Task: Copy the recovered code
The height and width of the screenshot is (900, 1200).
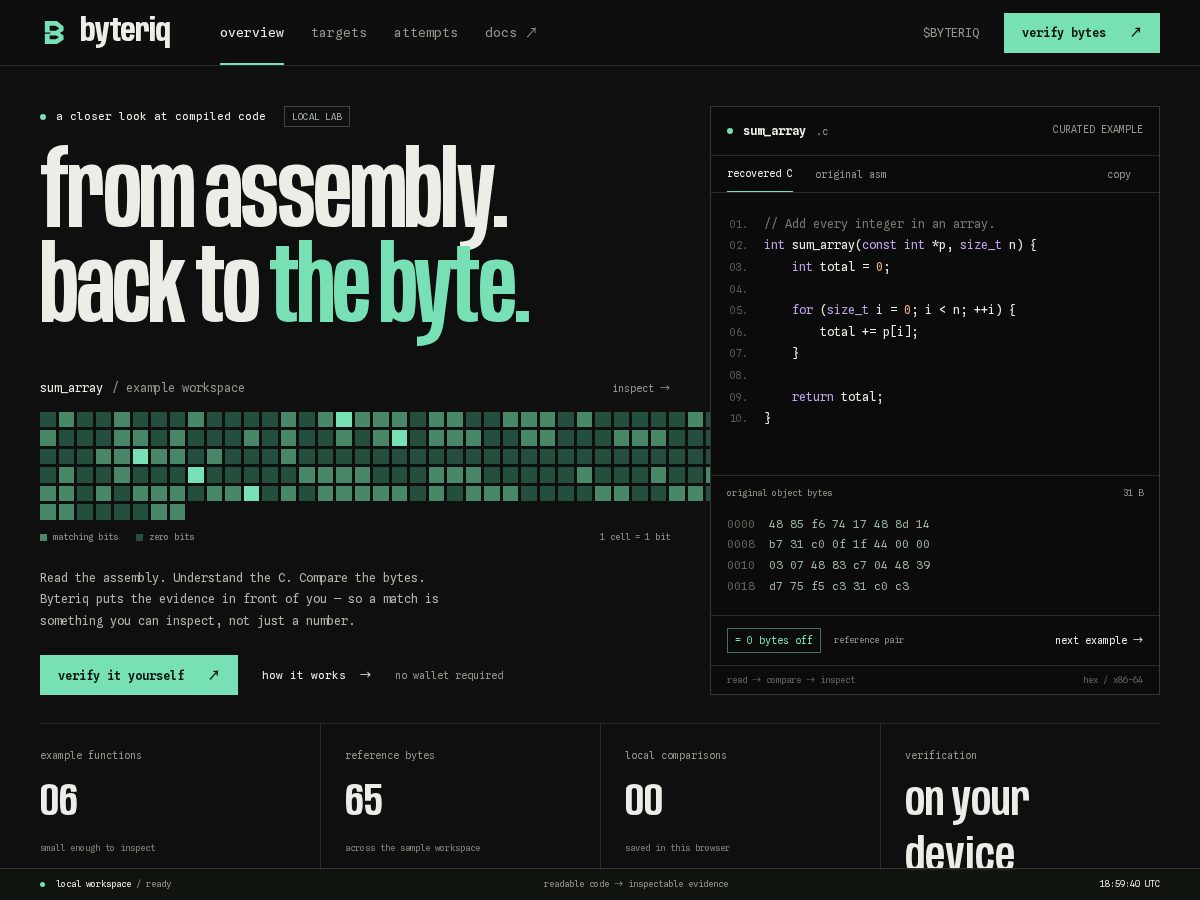Action: (1119, 174)
